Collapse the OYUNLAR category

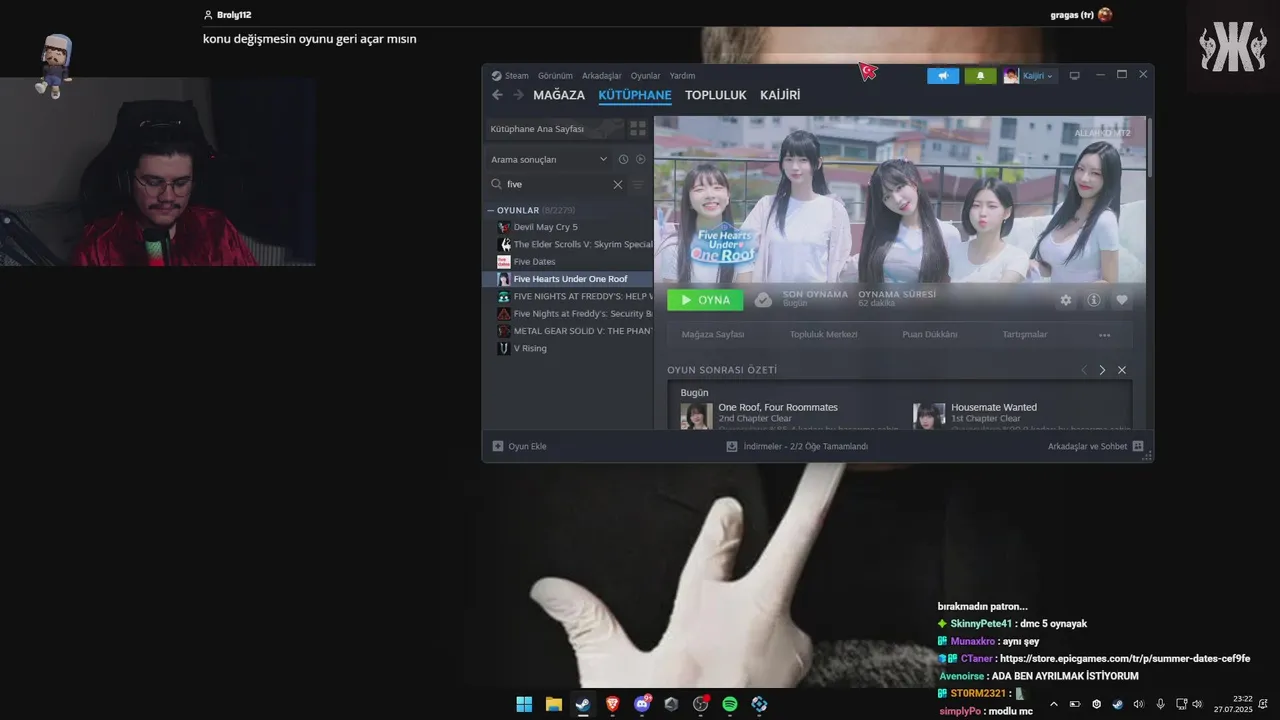tap(490, 210)
